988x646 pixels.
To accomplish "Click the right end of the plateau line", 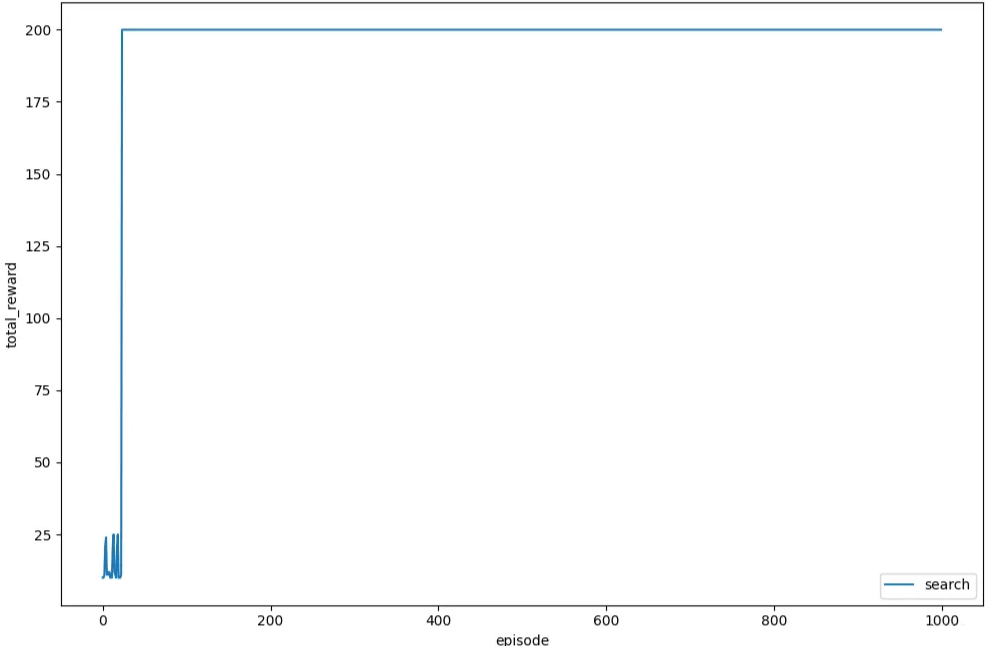I will (940, 30).
